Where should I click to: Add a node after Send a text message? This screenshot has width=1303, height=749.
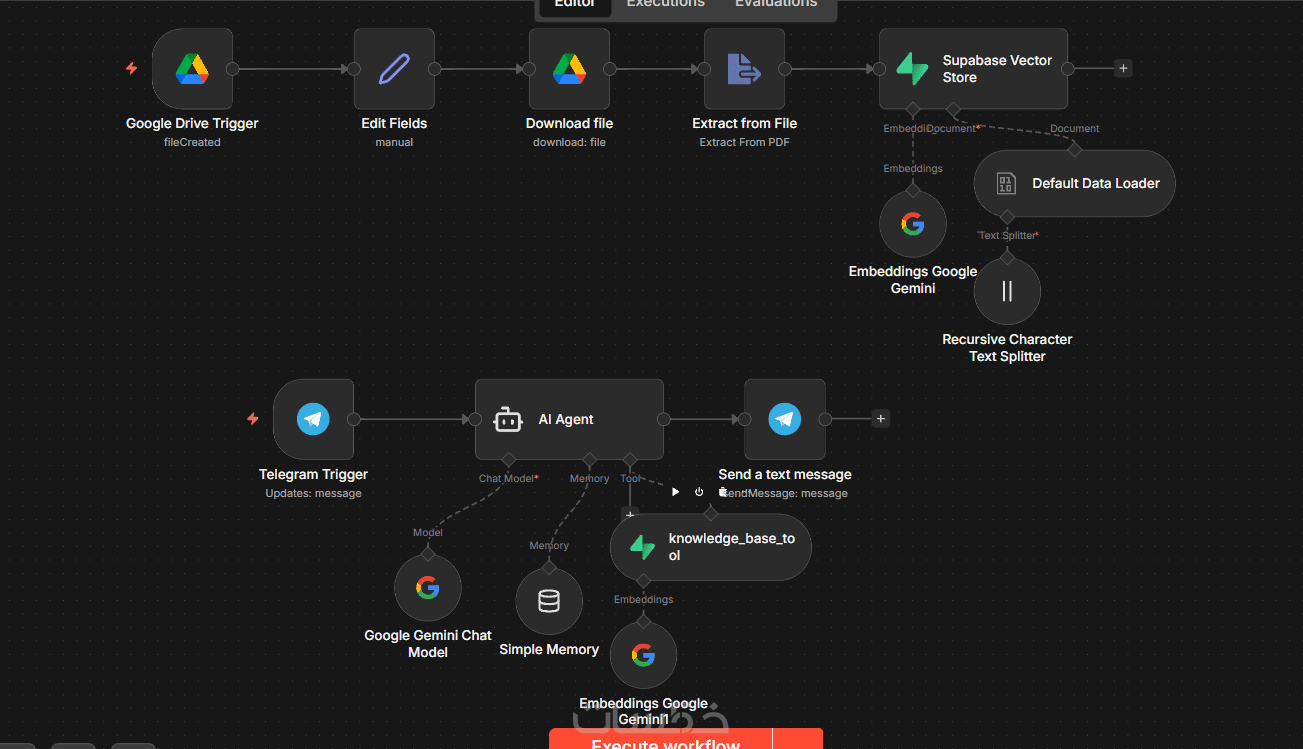pos(880,419)
